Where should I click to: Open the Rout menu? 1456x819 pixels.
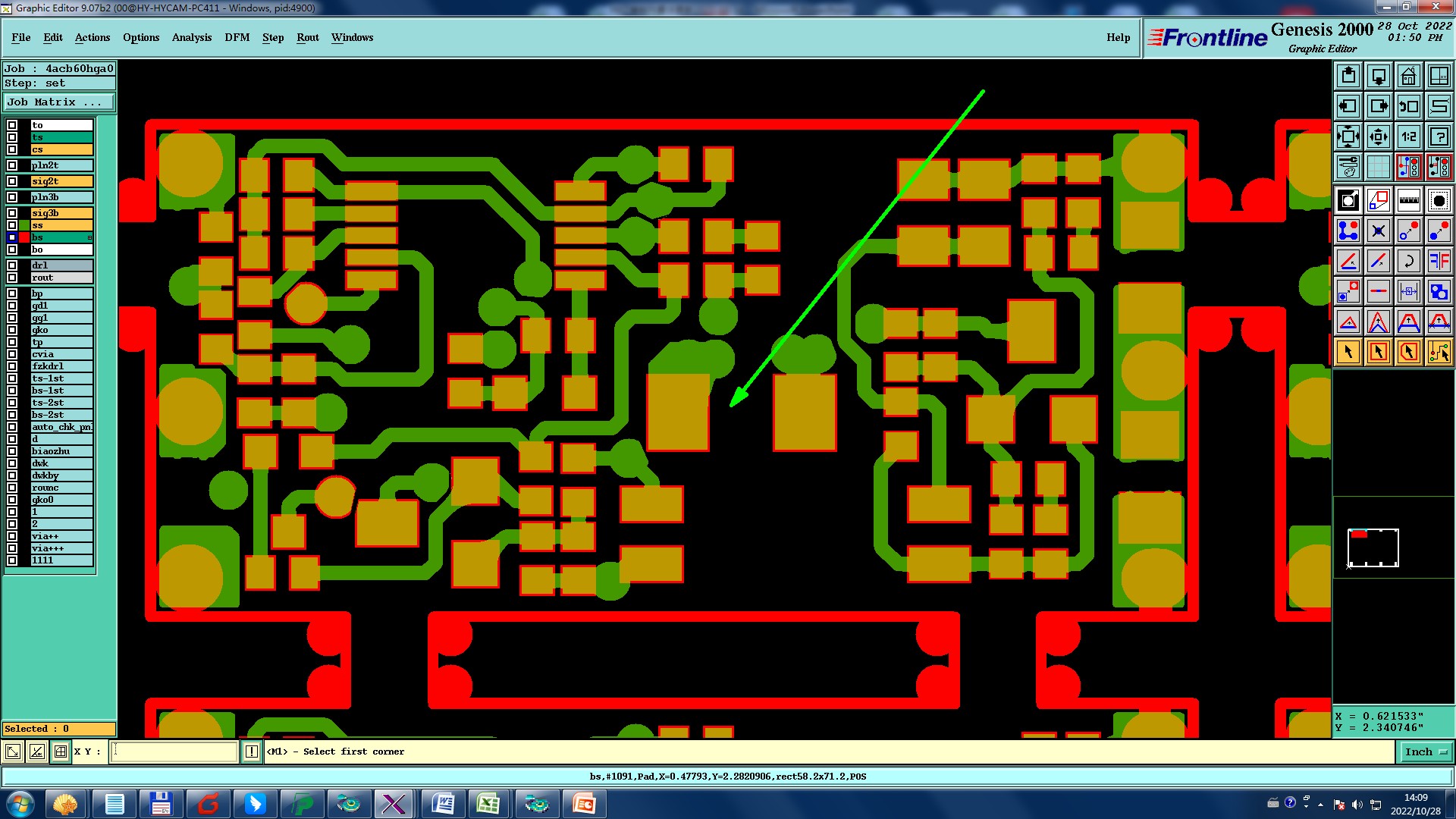(307, 37)
